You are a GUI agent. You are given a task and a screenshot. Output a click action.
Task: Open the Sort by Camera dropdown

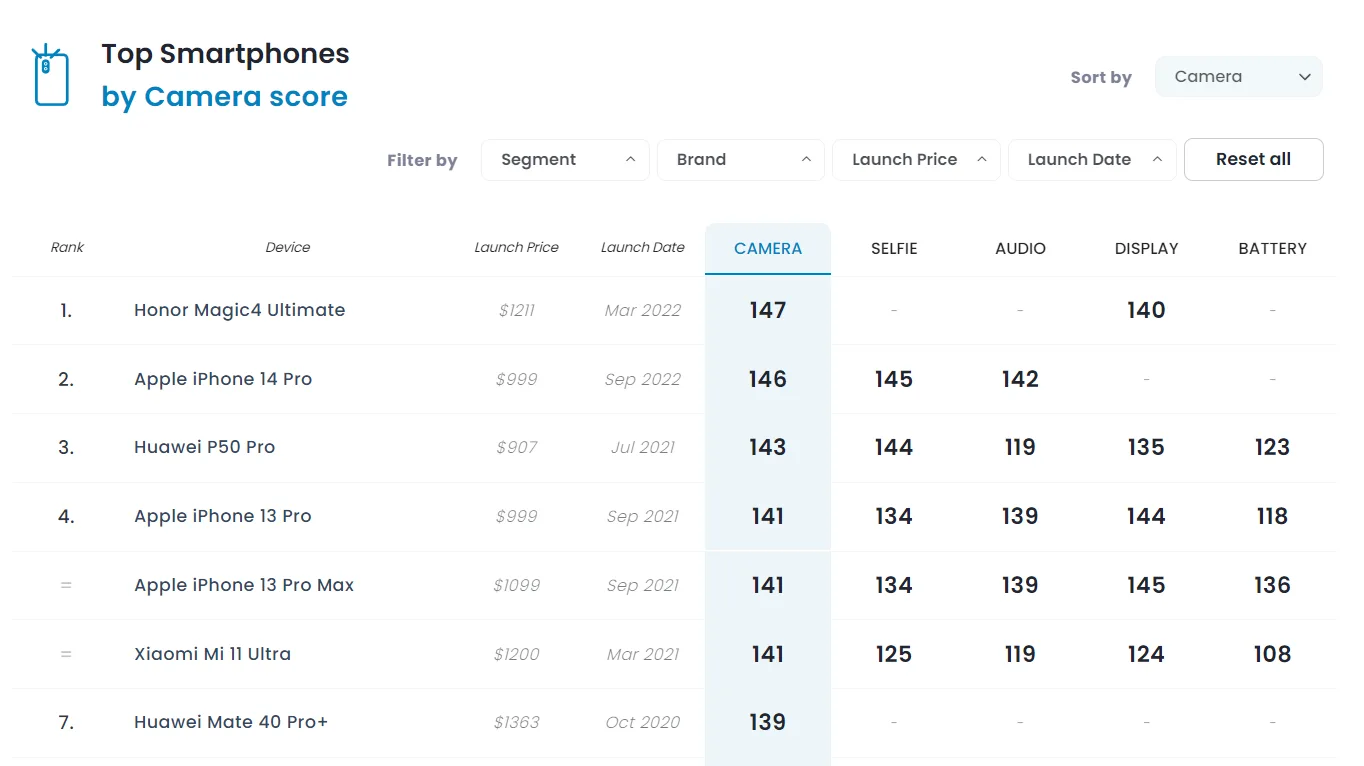click(x=1238, y=77)
